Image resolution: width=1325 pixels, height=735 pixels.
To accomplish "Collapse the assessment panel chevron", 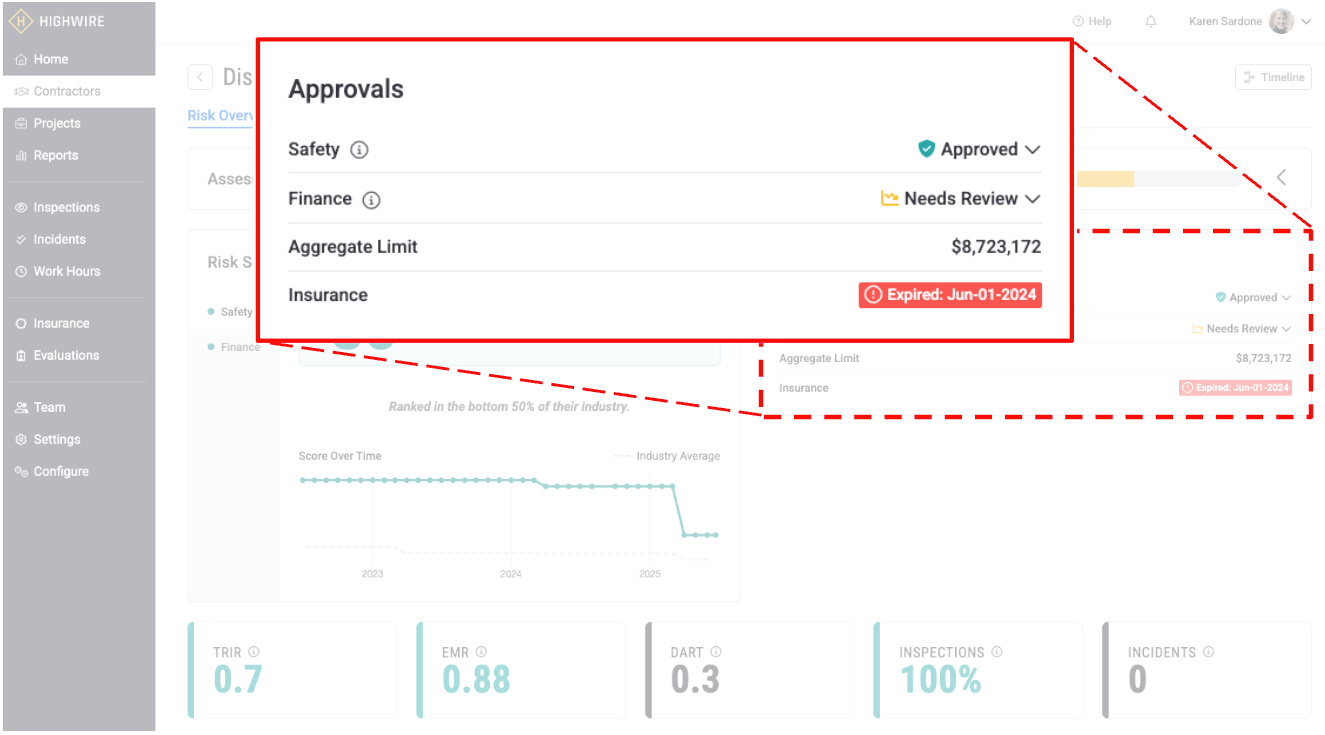I will point(1281,177).
